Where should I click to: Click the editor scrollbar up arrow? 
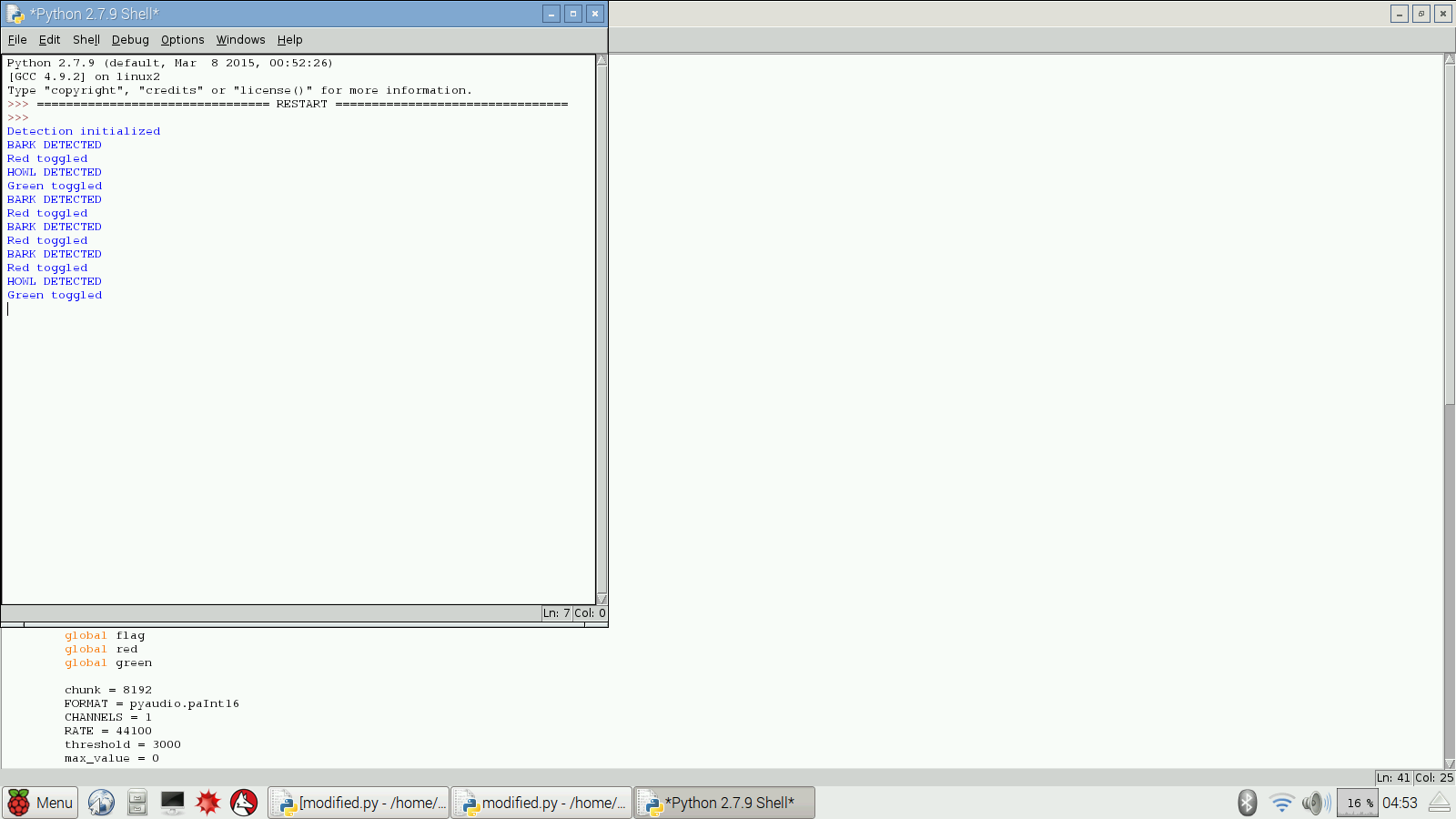1450,60
